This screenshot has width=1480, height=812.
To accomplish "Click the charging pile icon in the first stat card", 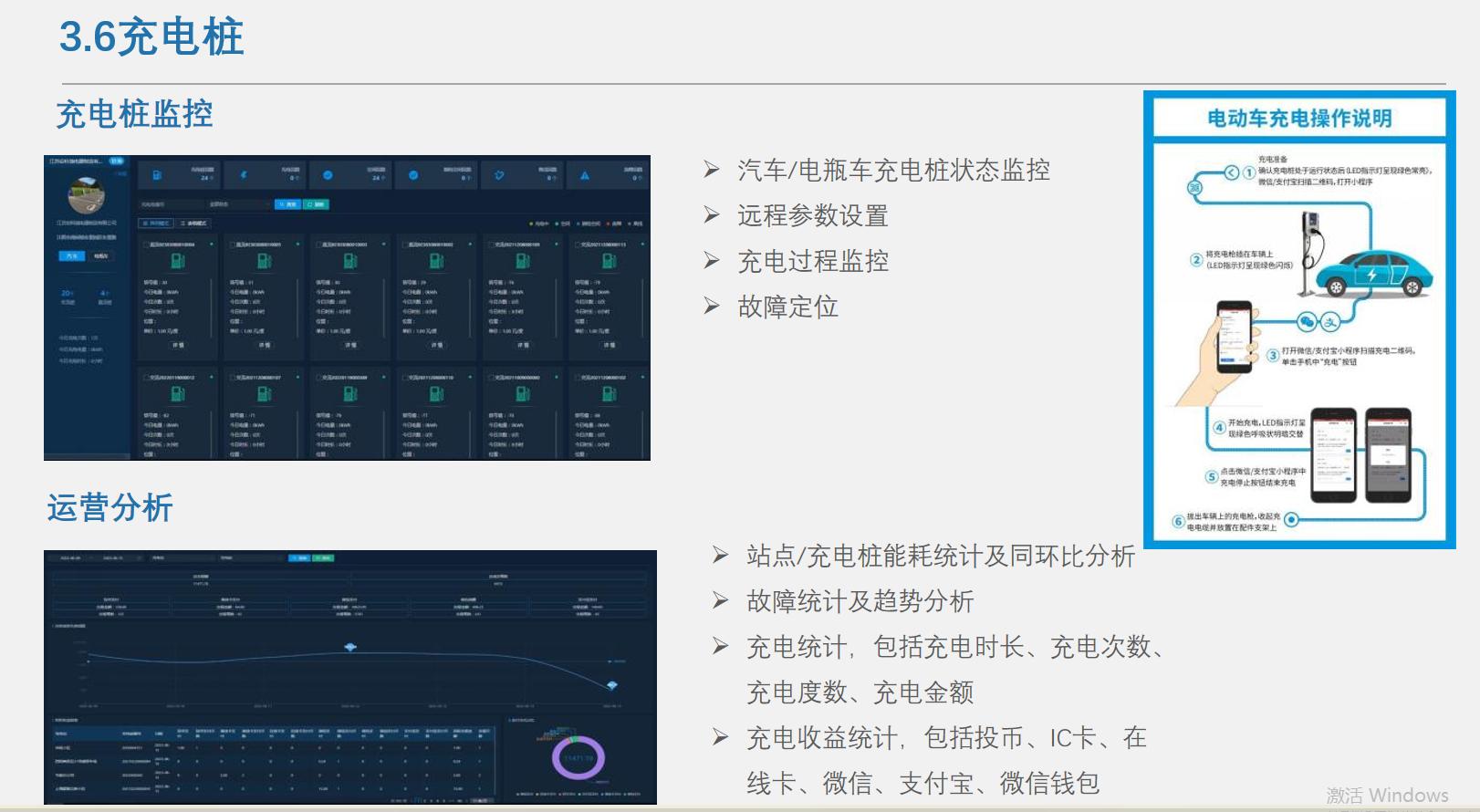I will [157, 175].
